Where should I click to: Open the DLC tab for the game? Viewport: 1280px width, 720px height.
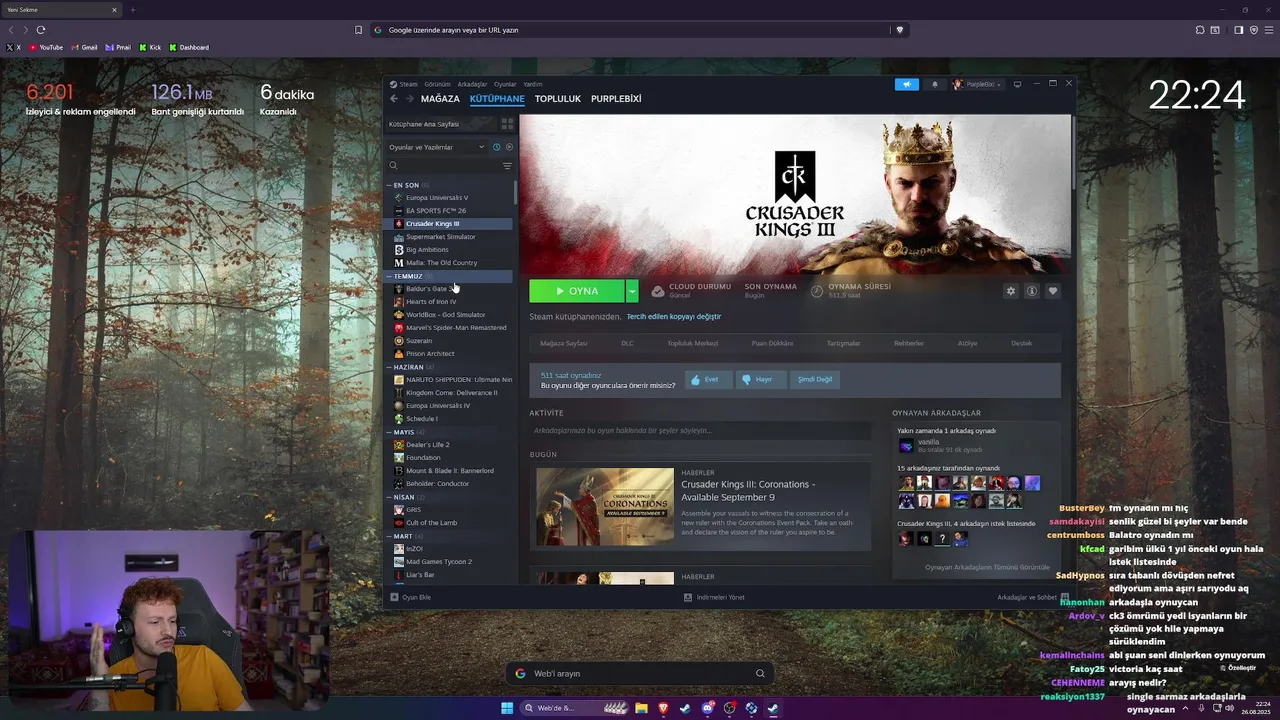pyautogui.click(x=627, y=343)
